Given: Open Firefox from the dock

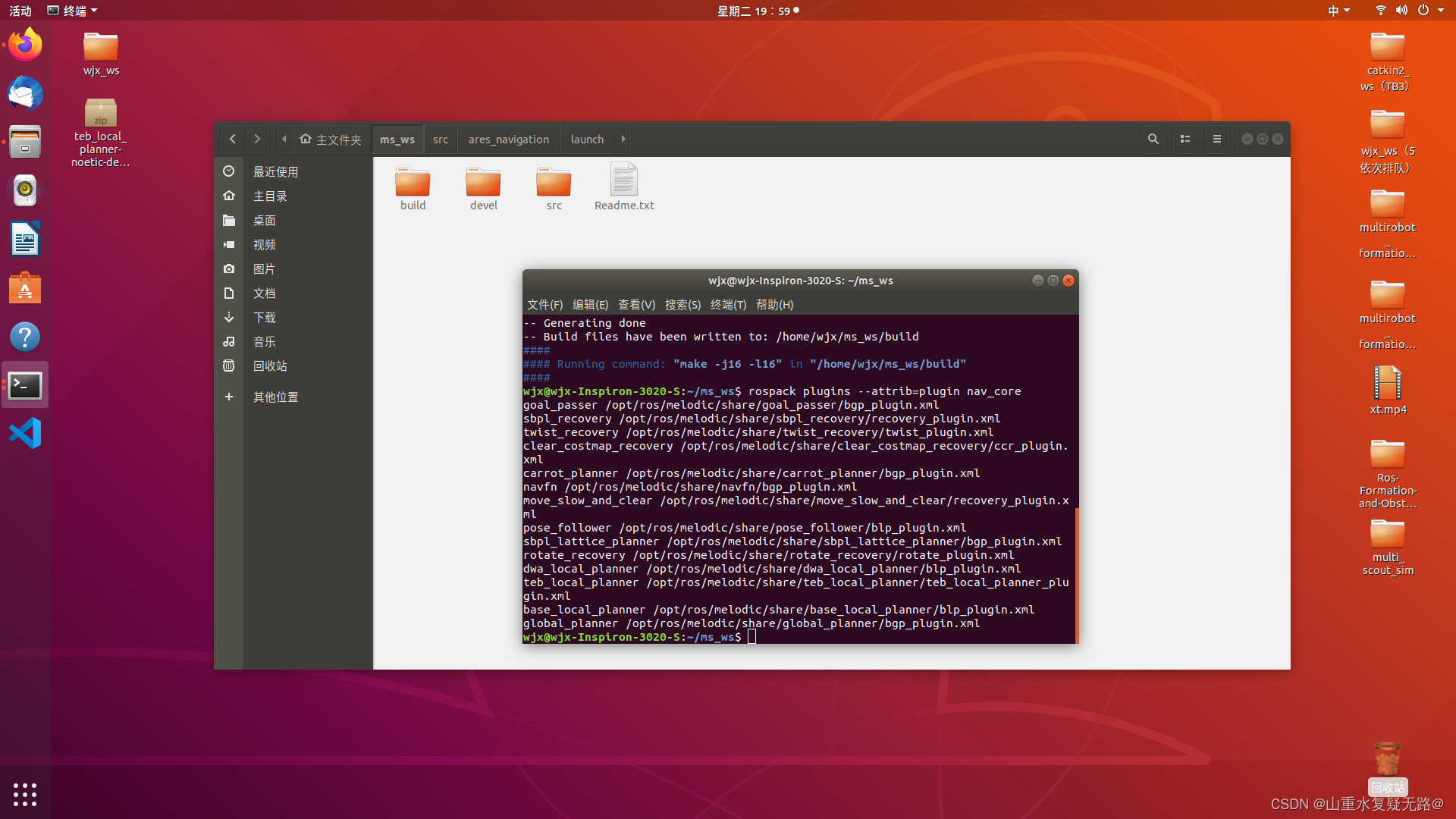Looking at the screenshot, I should coord(25,45).
